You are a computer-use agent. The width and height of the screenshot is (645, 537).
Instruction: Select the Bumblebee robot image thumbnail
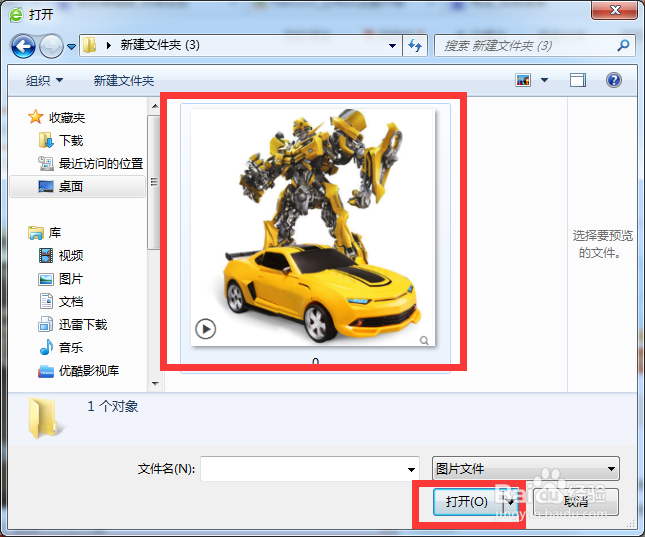313,228
